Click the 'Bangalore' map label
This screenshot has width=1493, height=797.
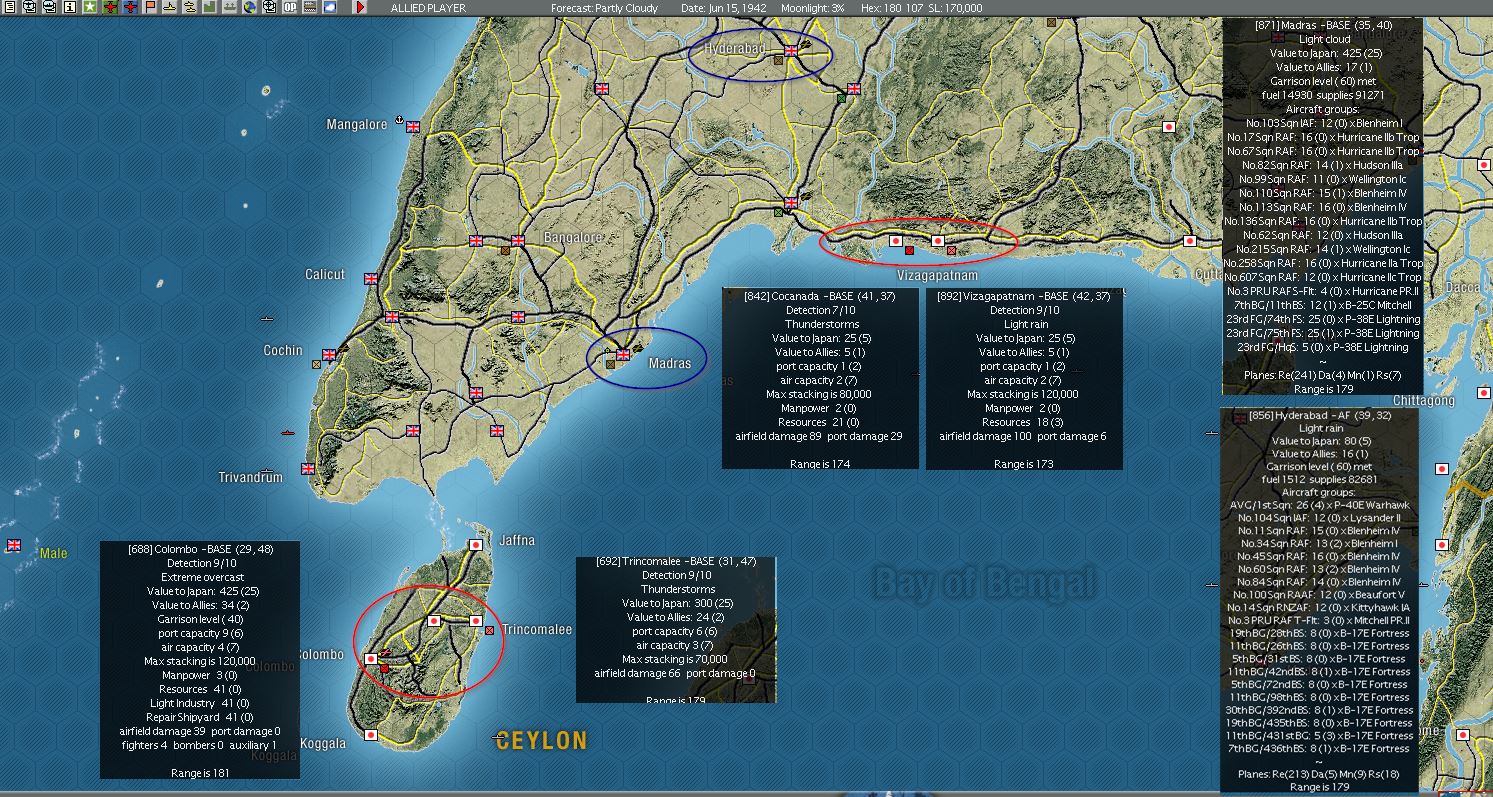[573, 238]
